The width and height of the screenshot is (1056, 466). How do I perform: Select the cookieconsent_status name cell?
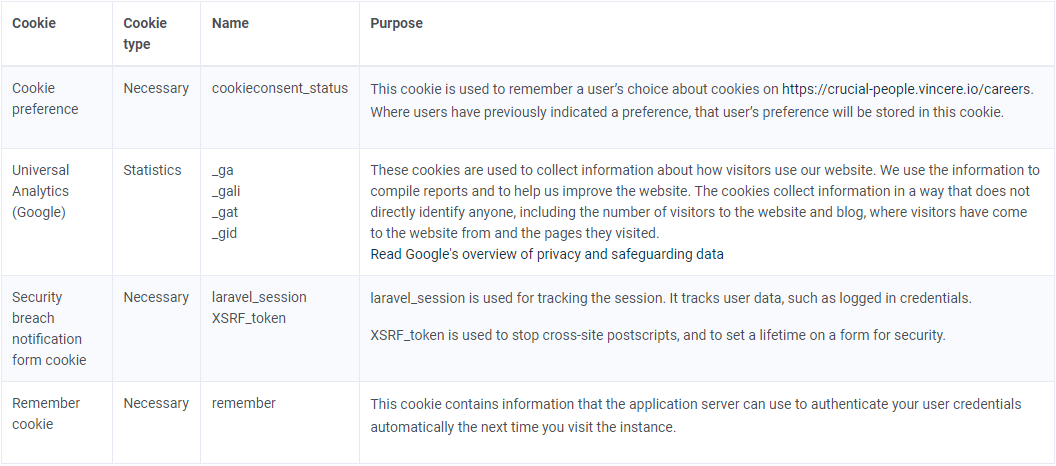(280, 88)
